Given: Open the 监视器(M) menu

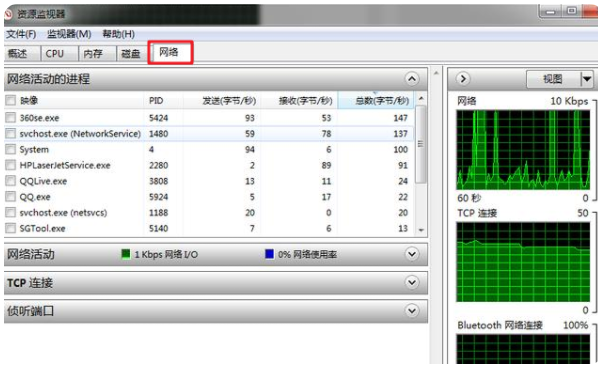Looking at the screenshot, I should click(x=69, y=34).
